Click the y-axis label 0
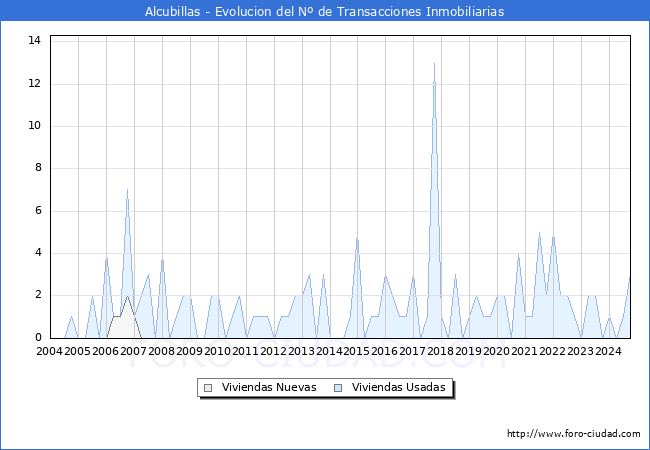 [x=39, y=337]
